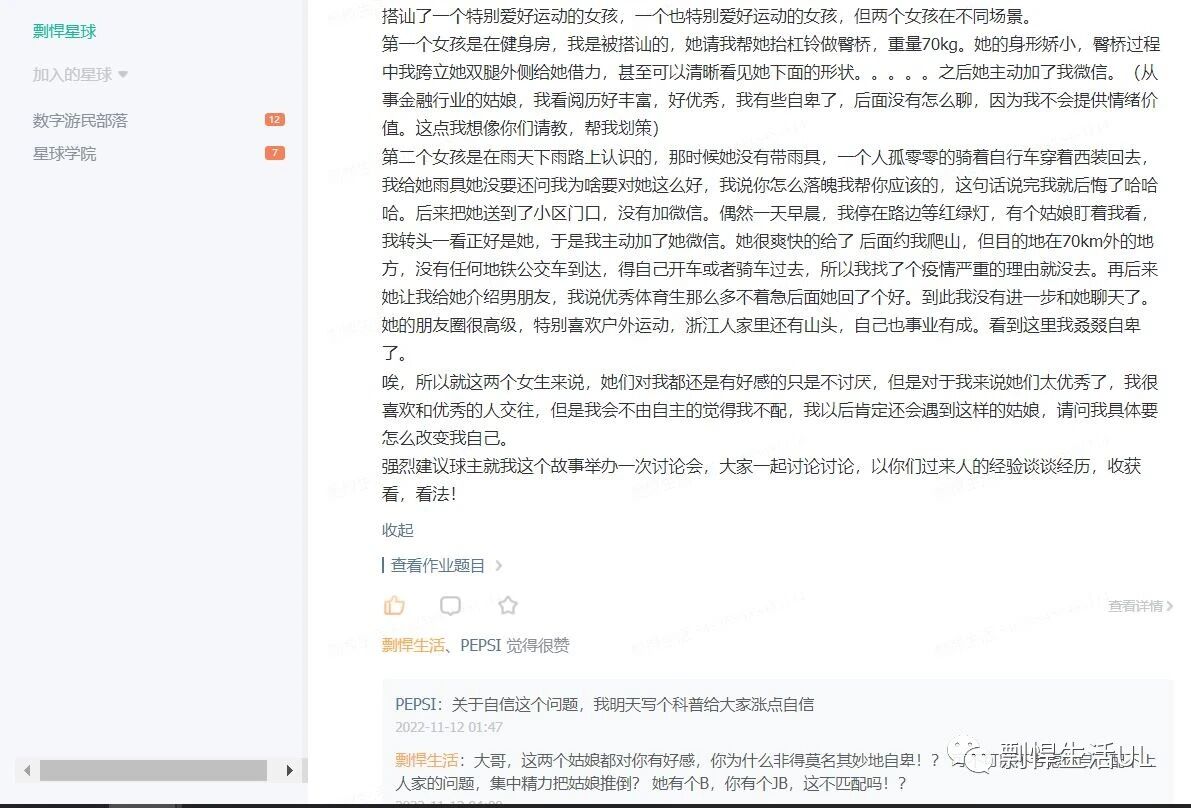Screen dimensions: 1191x808
Task: Click the post line starting 强烈建议球主
Action: pos(761,480)
